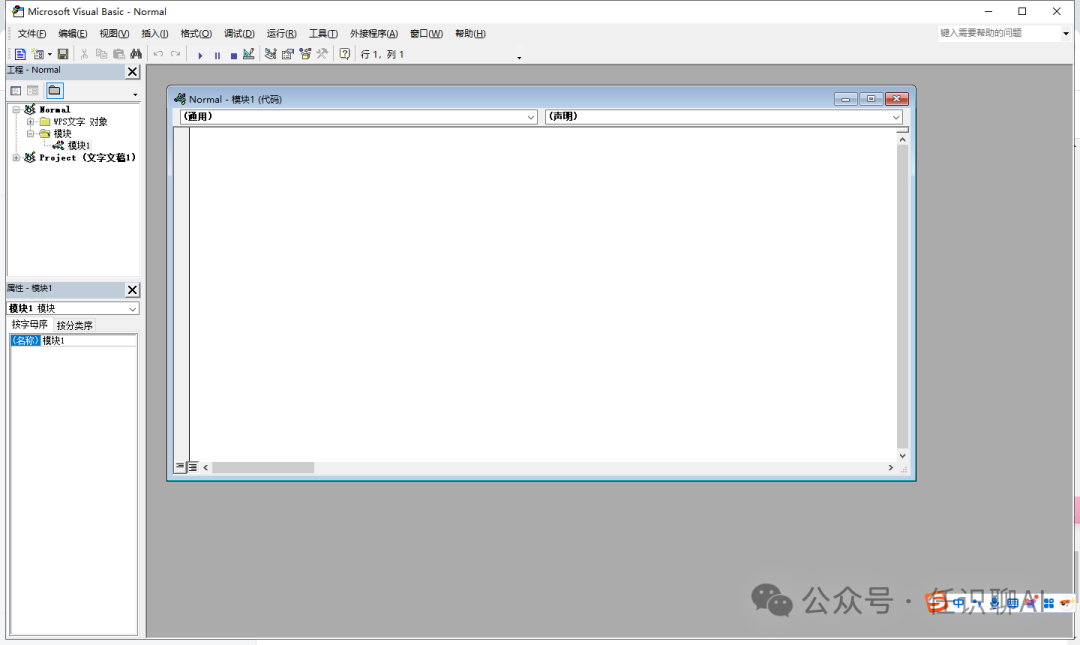This screenshot has height=645, width=1080.
Task: Click the view host application icon in toolbar
Action: tap(20, 54)
